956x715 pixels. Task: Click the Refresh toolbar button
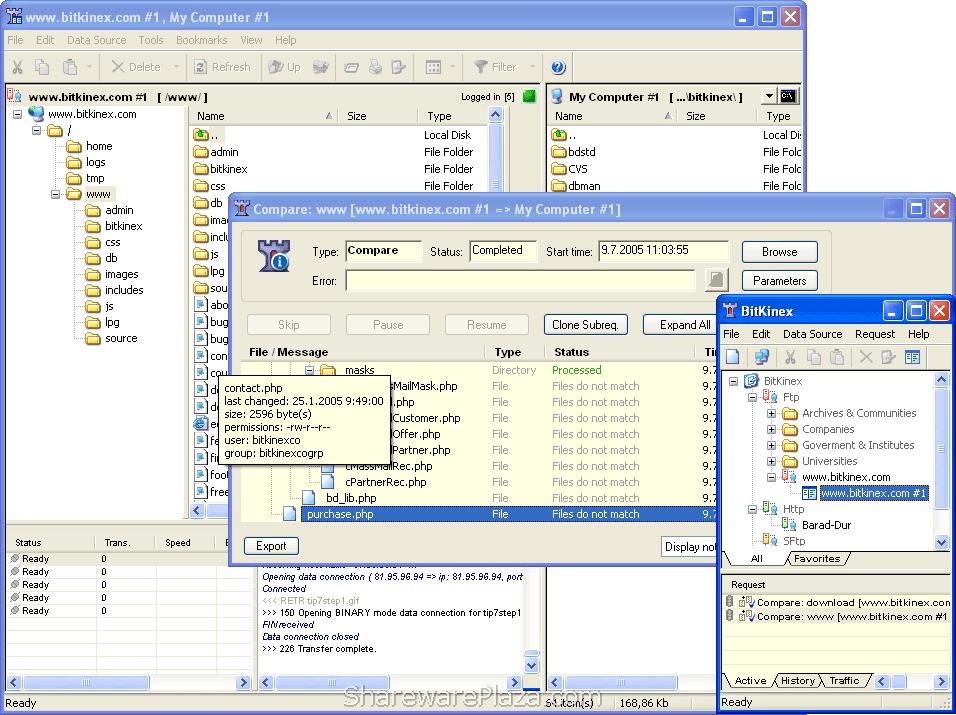click(222, 67)
